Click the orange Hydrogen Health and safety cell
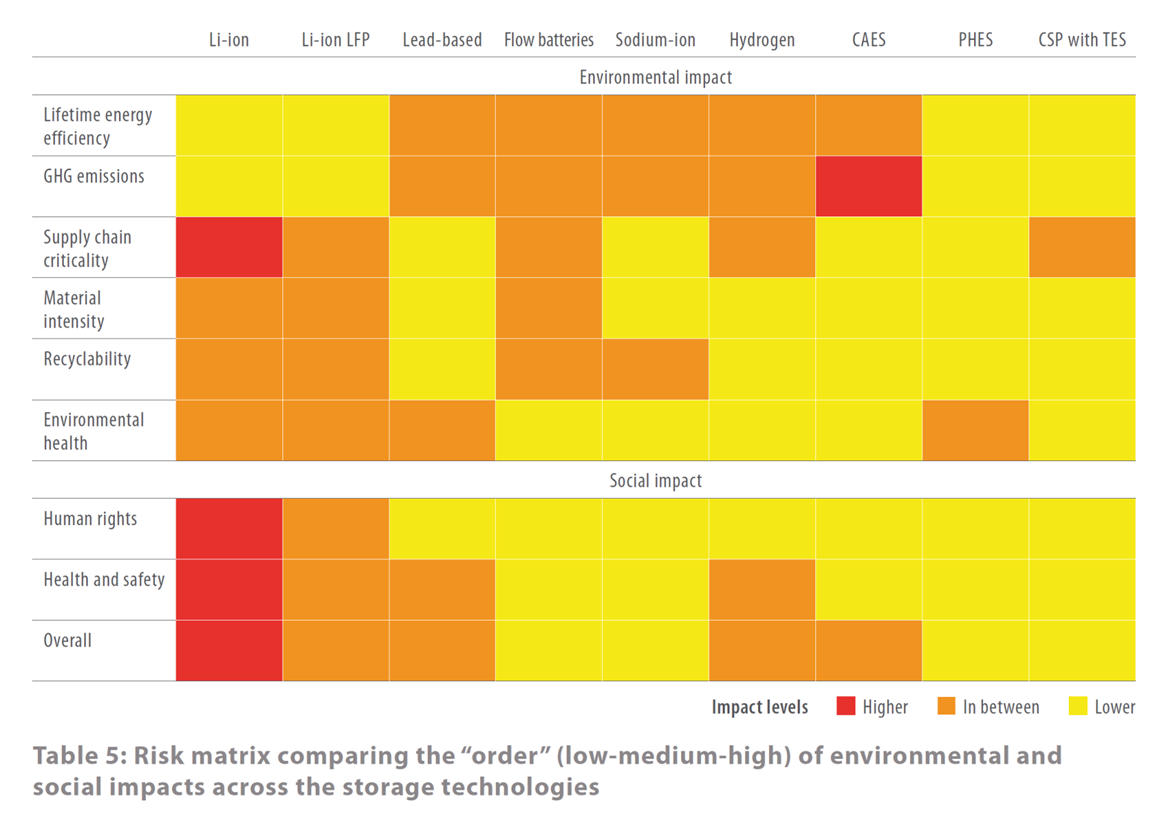 coord(761,589)
